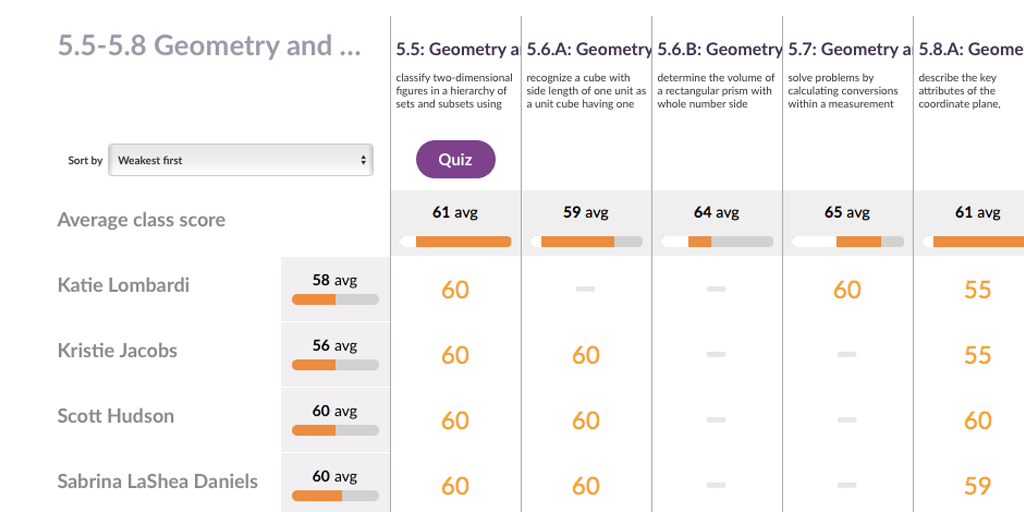
Task: Click the 65 avg progress bar under 5.7
Action: (x=847, y=242)
